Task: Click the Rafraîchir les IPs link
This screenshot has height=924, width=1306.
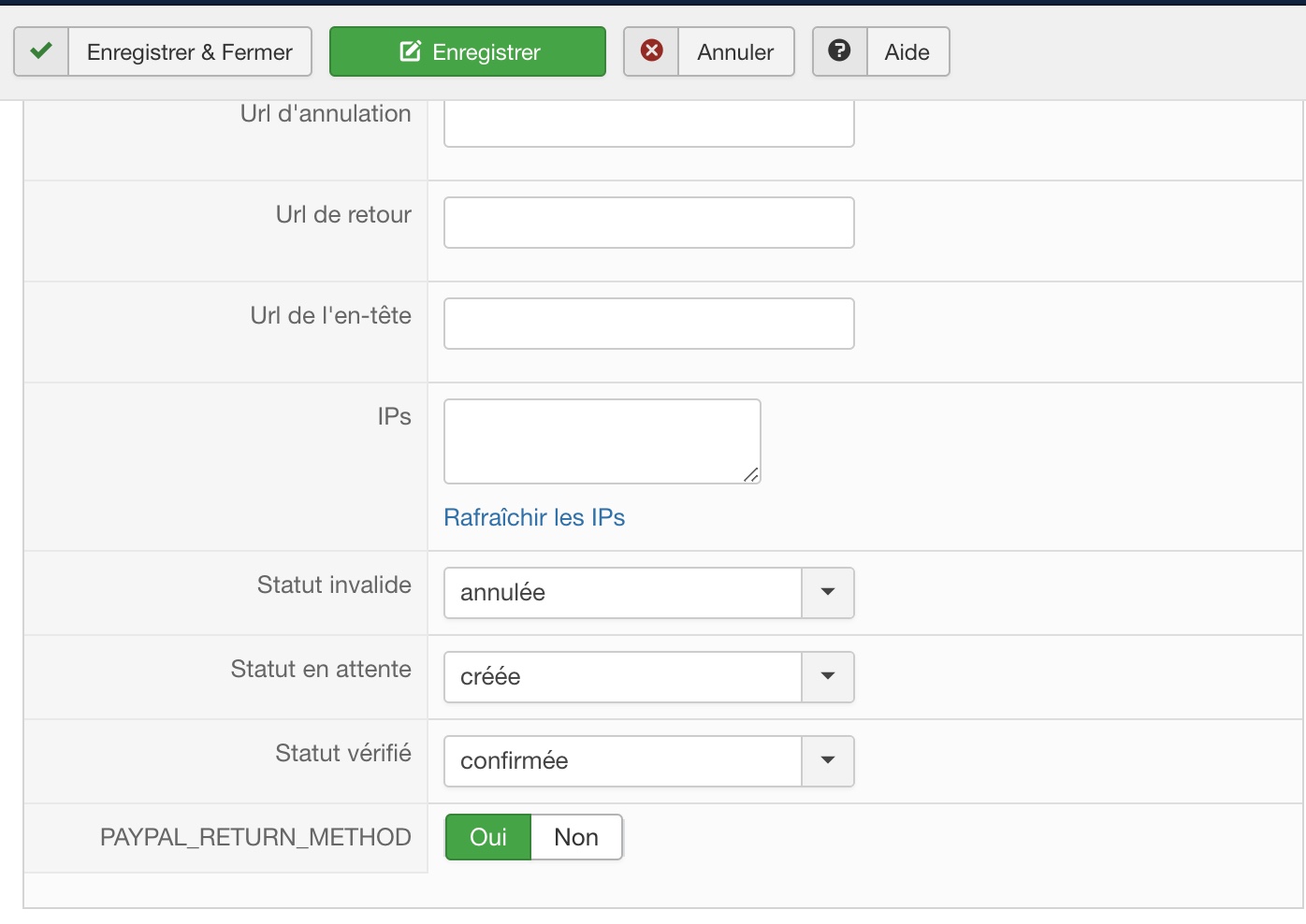Action: click(534, 517)
